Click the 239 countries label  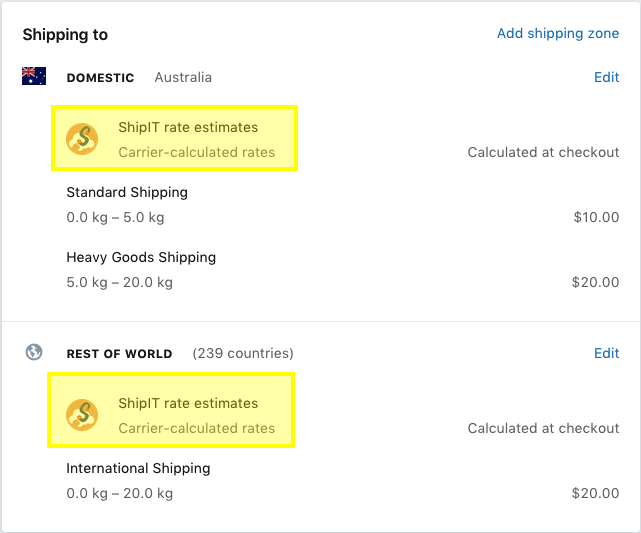pyautogui.click(x=243, y=353)
